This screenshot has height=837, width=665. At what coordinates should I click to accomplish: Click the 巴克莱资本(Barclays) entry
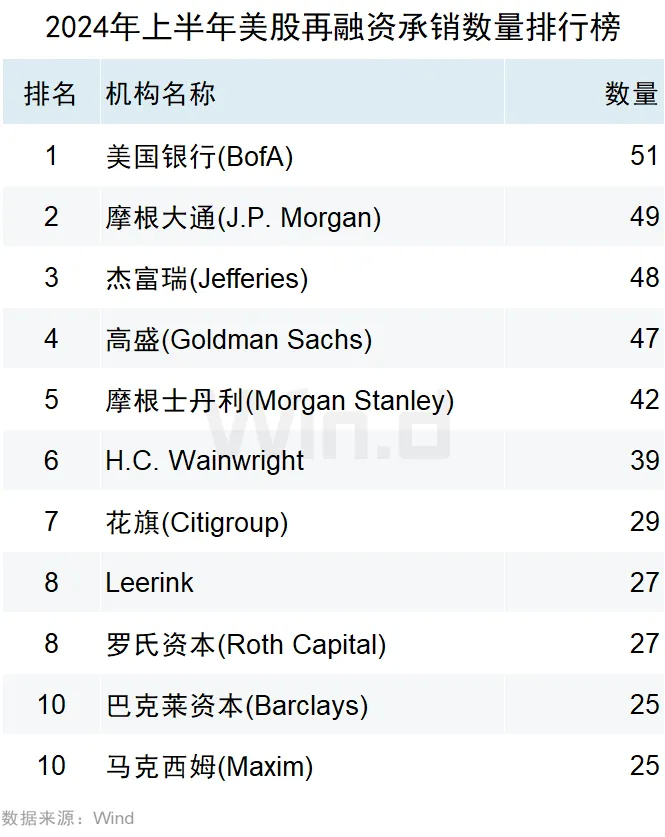pos(237,705)
